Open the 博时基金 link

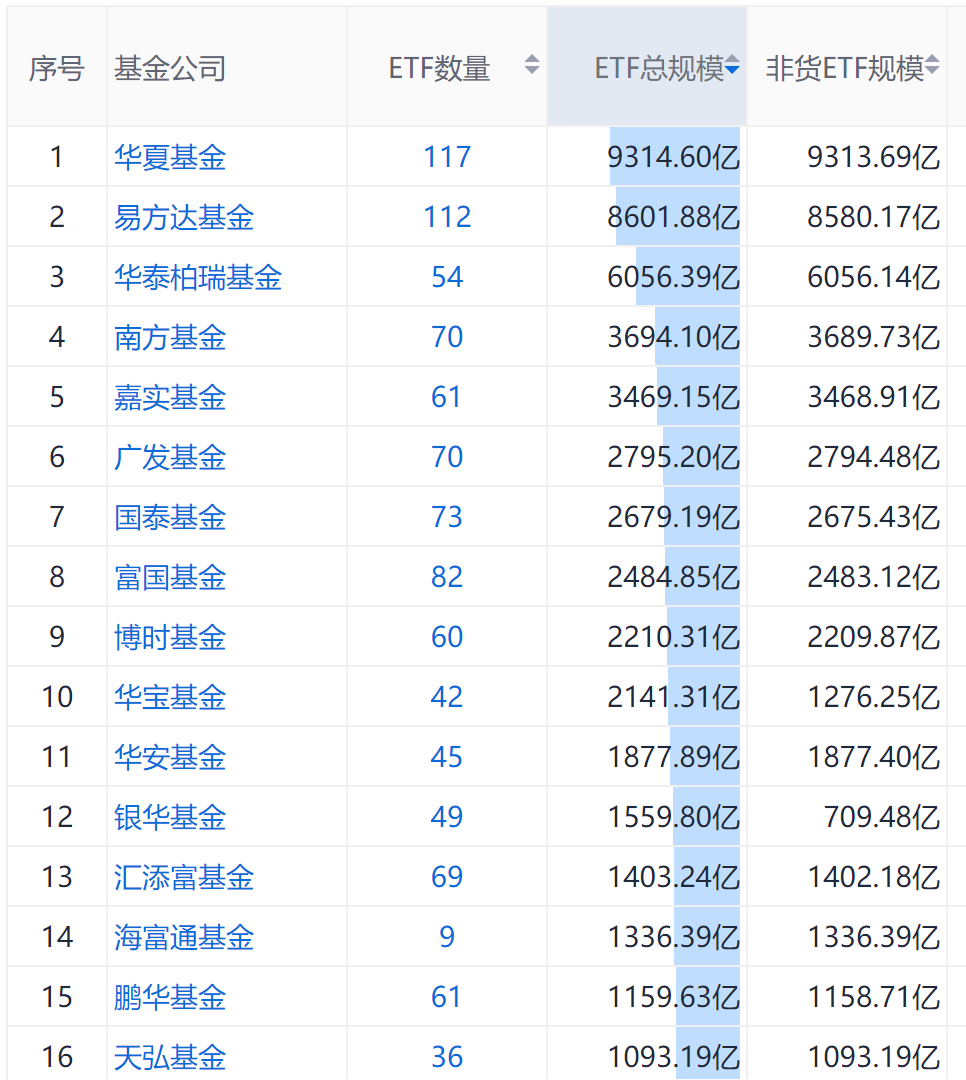tap(170, 636)
